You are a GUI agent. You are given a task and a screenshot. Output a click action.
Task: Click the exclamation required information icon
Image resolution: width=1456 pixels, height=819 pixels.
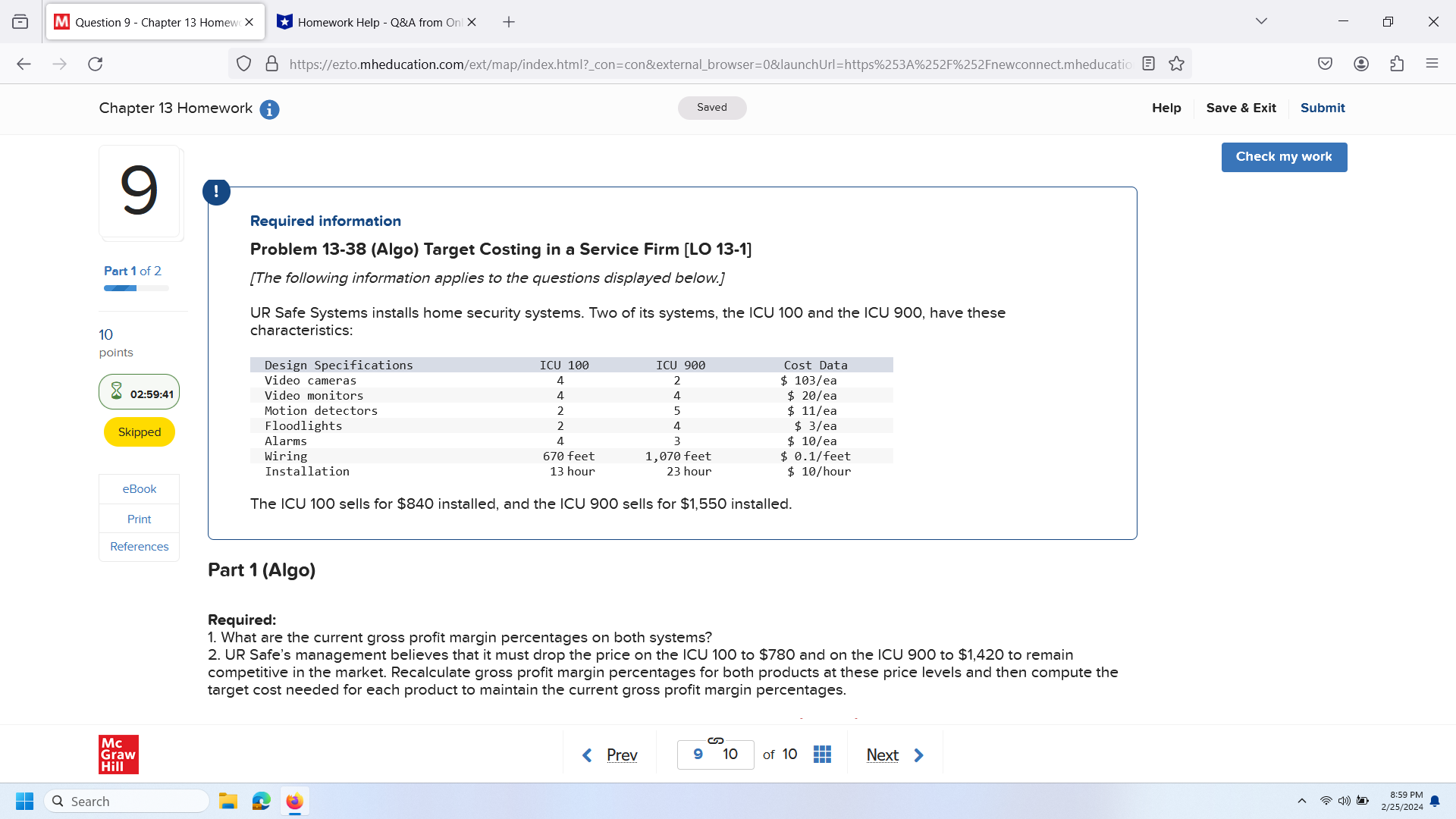(x=216, y=192)
